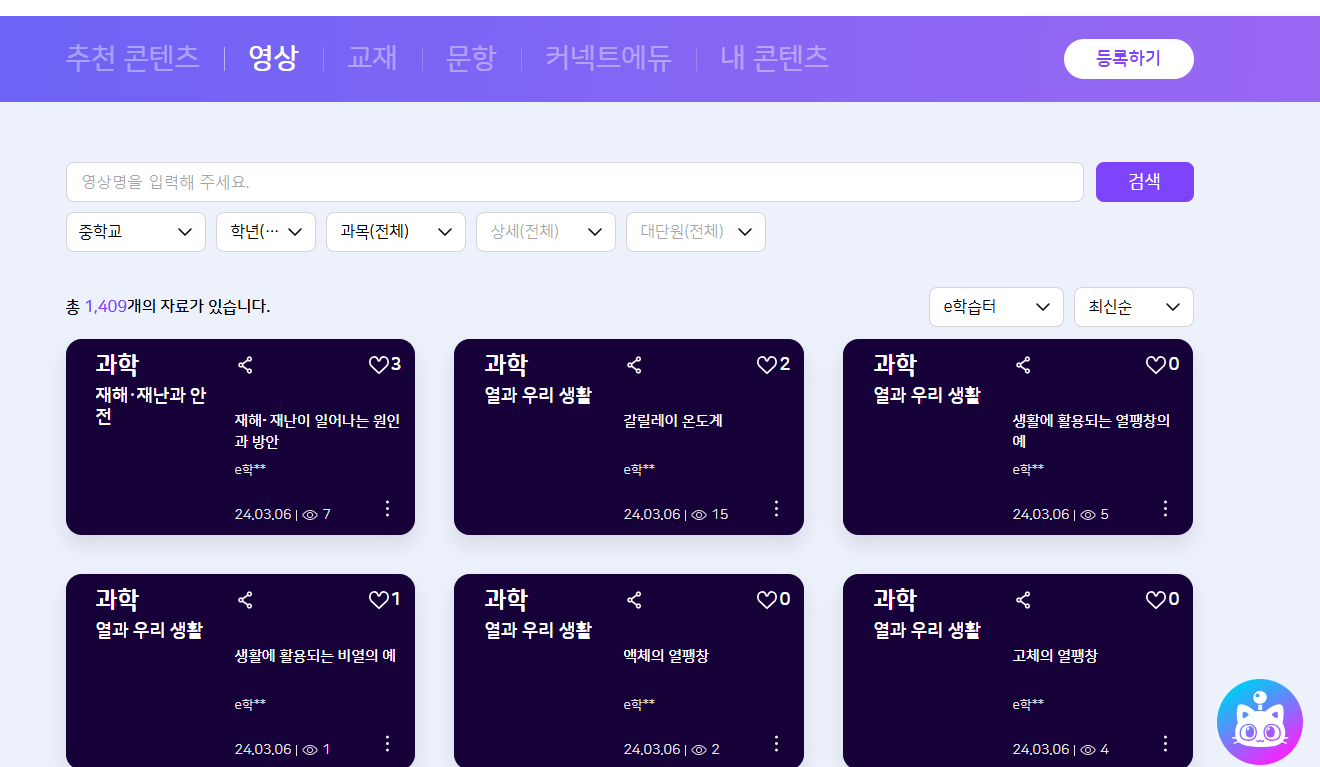Open three-dot menu on 갈릴레이 온도계 card
The height and width of the screenshot is (767, 1320).
(x=776, y=508)
